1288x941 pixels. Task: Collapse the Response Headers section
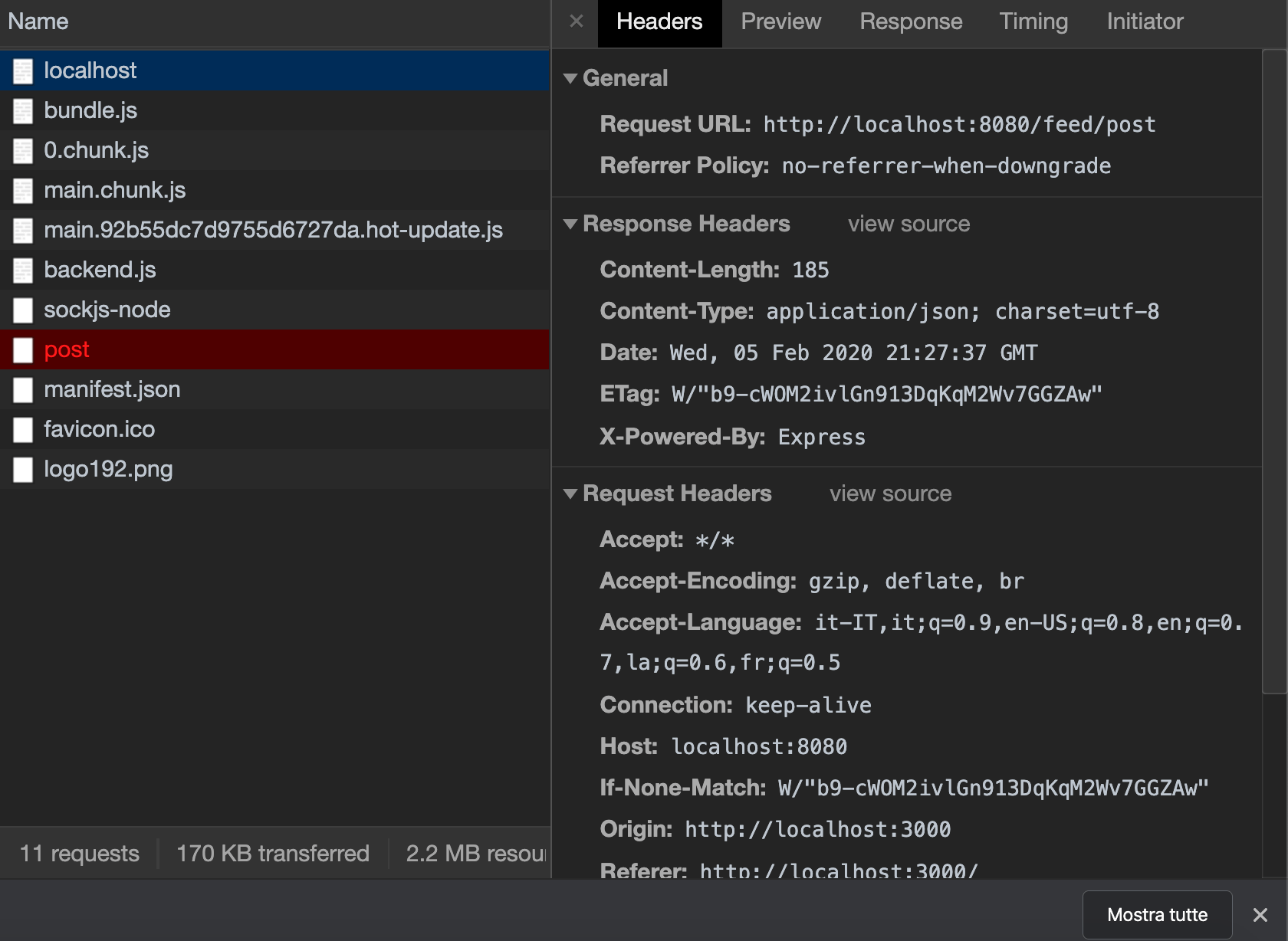click(570, 224)
